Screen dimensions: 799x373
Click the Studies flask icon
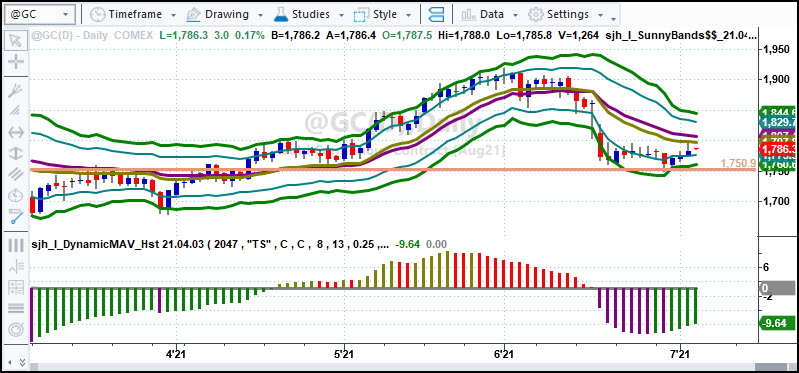[281, 14]
